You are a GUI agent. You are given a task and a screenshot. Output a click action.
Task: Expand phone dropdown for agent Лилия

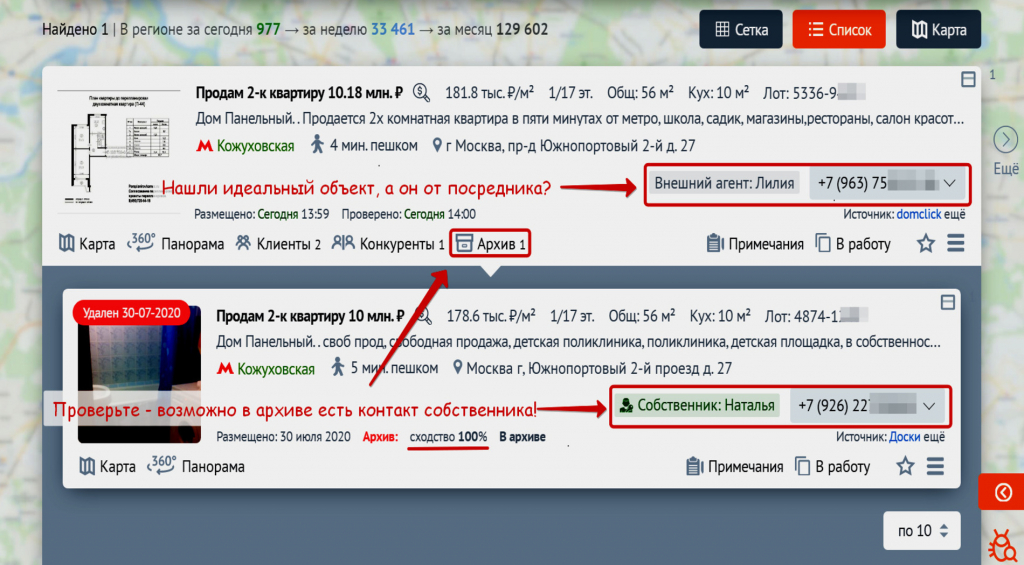950,184
